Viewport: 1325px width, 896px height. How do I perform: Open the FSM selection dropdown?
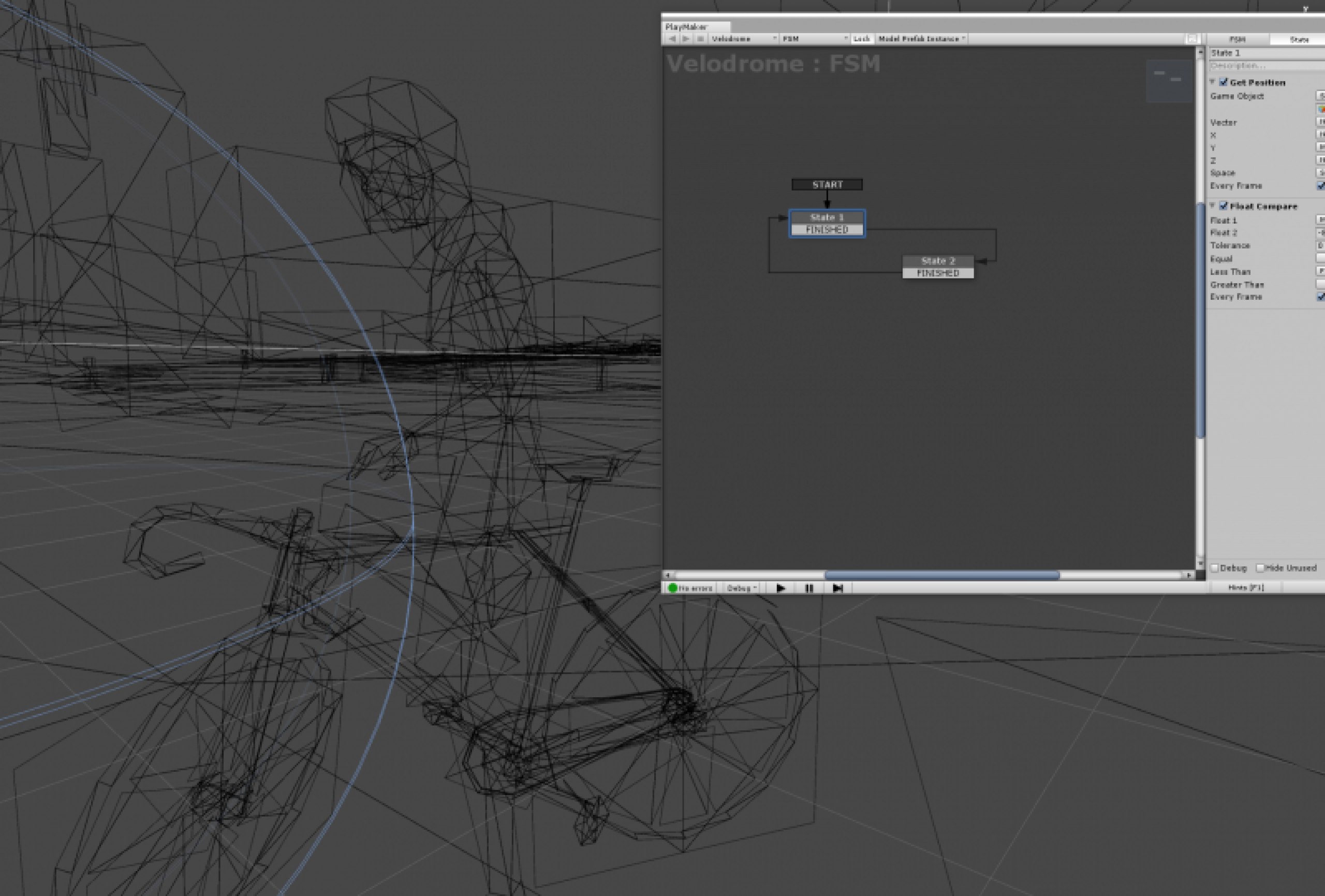tap(814, 39)
